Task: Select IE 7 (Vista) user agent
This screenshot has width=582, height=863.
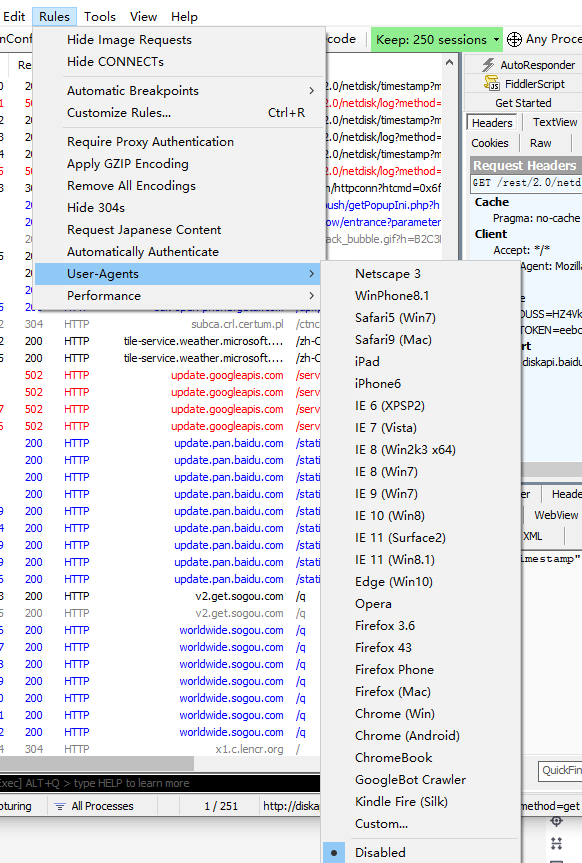Action: (x=385, y=428)
